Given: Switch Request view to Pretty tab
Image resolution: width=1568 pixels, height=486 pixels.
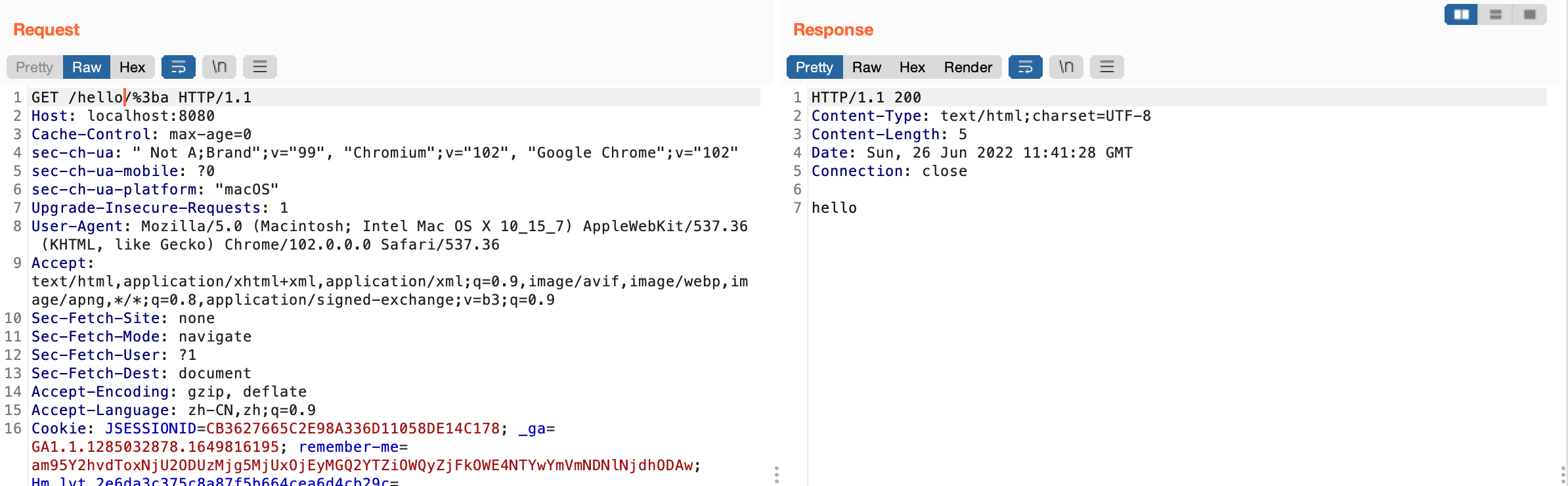Looking at the screenshot, I should pos(34,67).
